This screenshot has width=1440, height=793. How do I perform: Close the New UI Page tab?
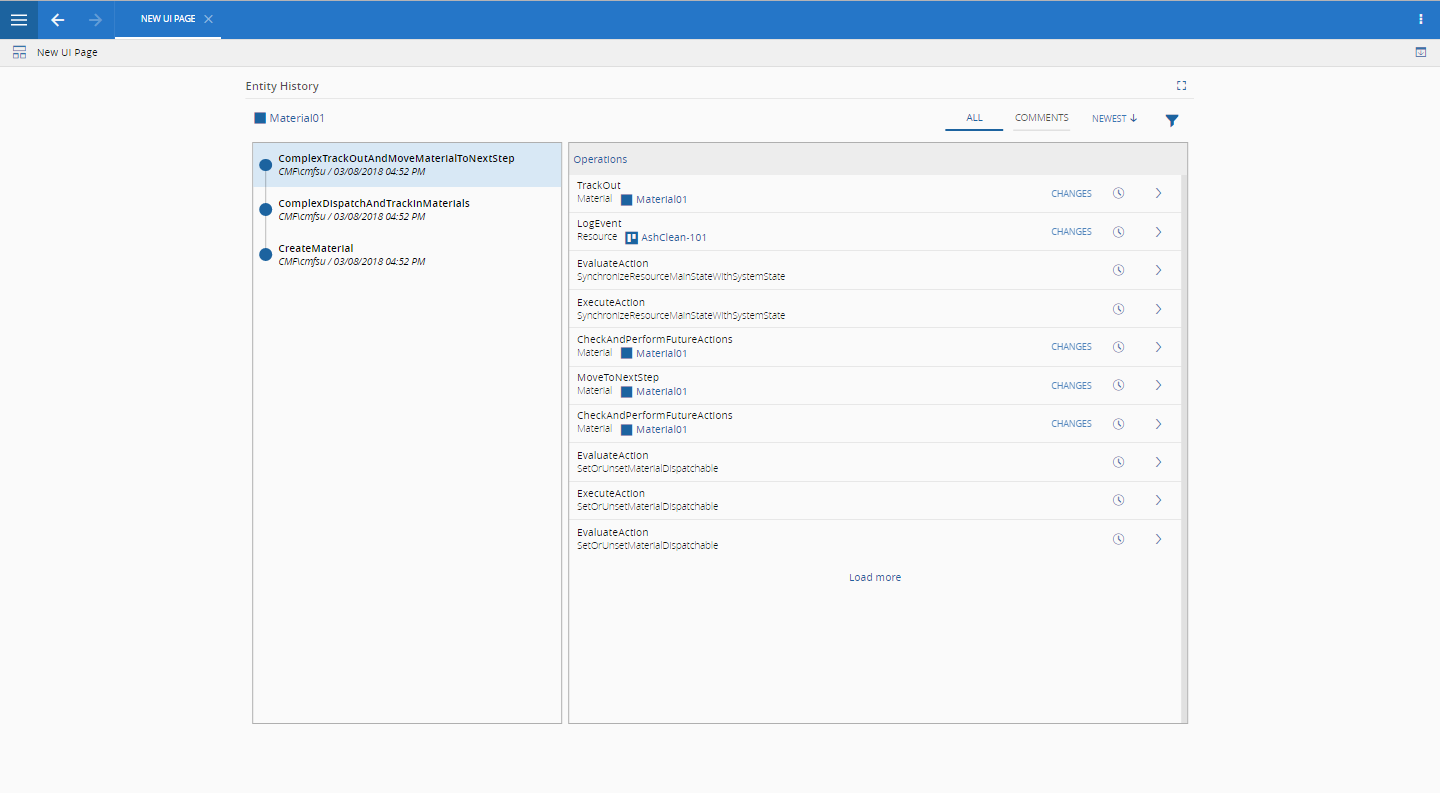click(x=208, y=19)
